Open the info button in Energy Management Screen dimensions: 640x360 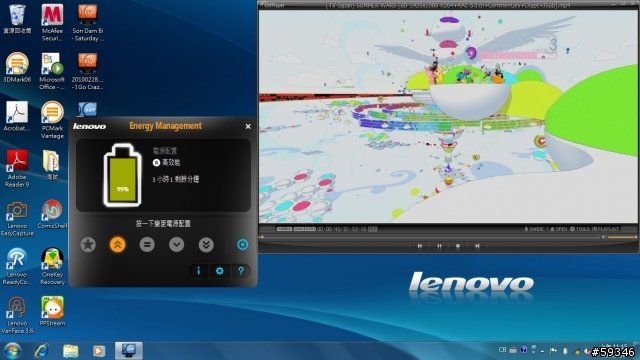199,271
